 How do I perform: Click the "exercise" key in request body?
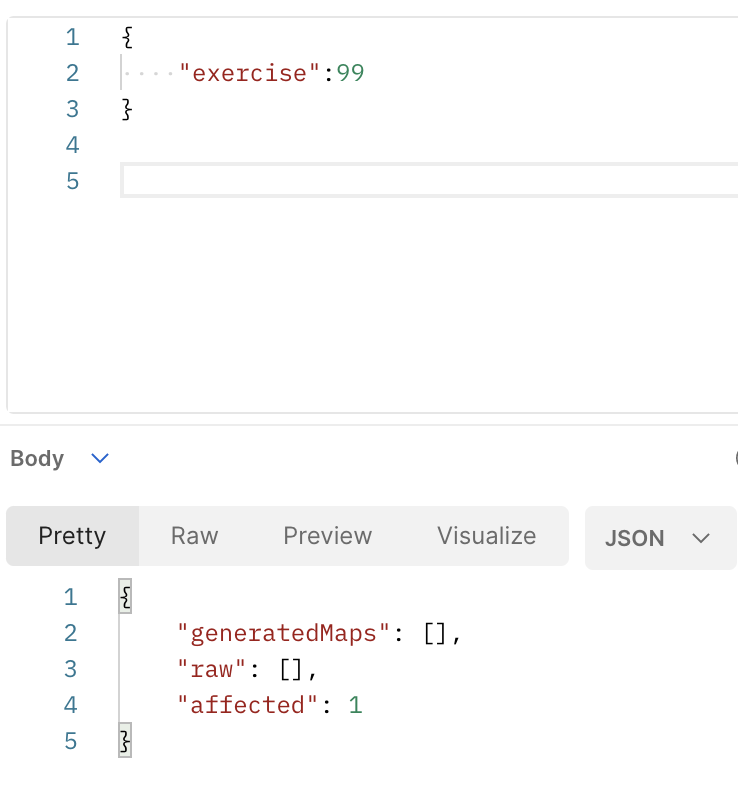[249, 73]
